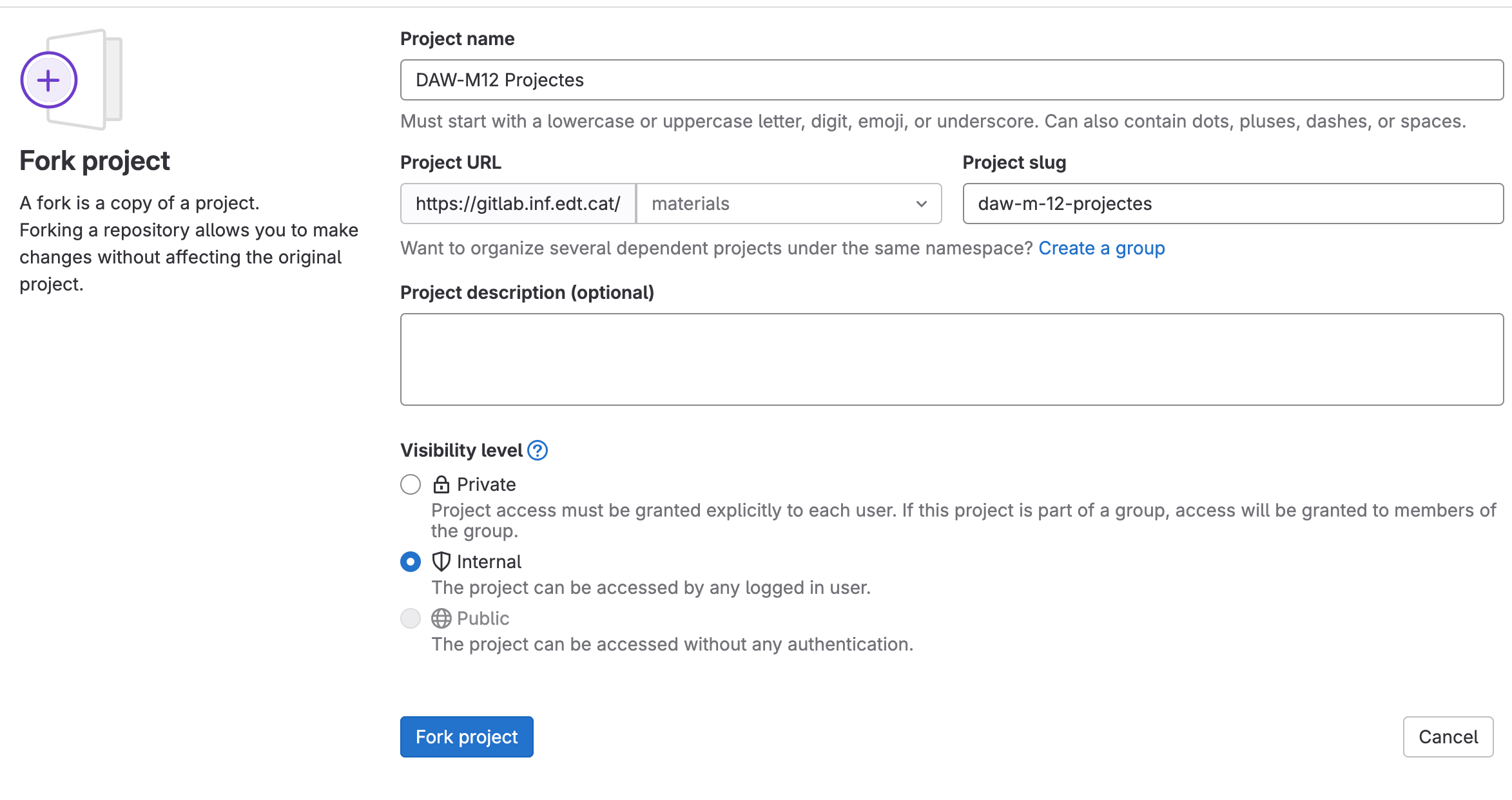Click the plus icon in the fork illustration
Image resolution: width=1512 pixels, height=800 pixels.
[x=48, y=80]
